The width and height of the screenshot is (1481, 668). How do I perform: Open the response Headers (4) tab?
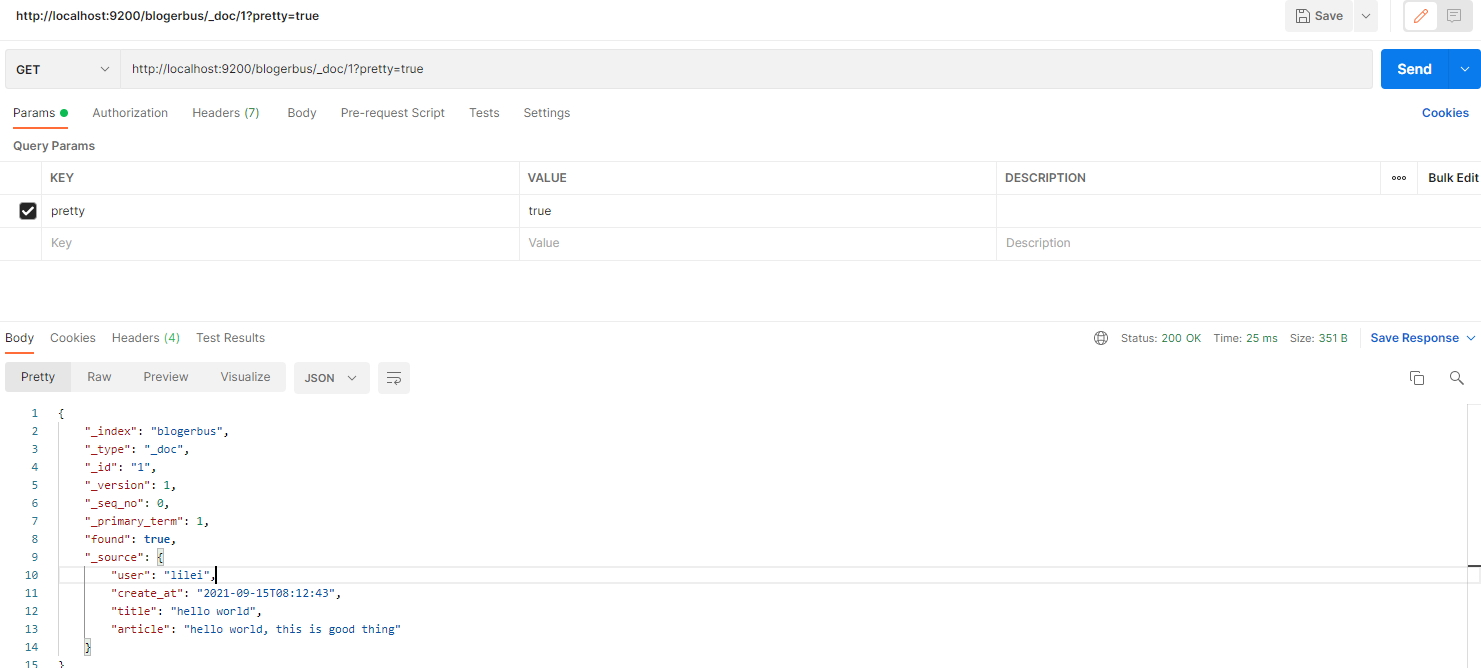[146, 338]
